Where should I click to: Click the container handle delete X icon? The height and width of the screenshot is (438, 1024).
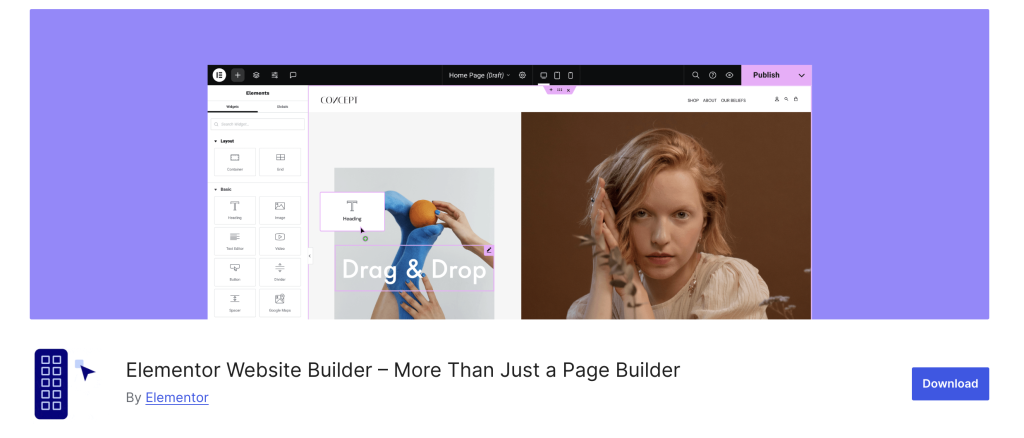tap(569, 89)
